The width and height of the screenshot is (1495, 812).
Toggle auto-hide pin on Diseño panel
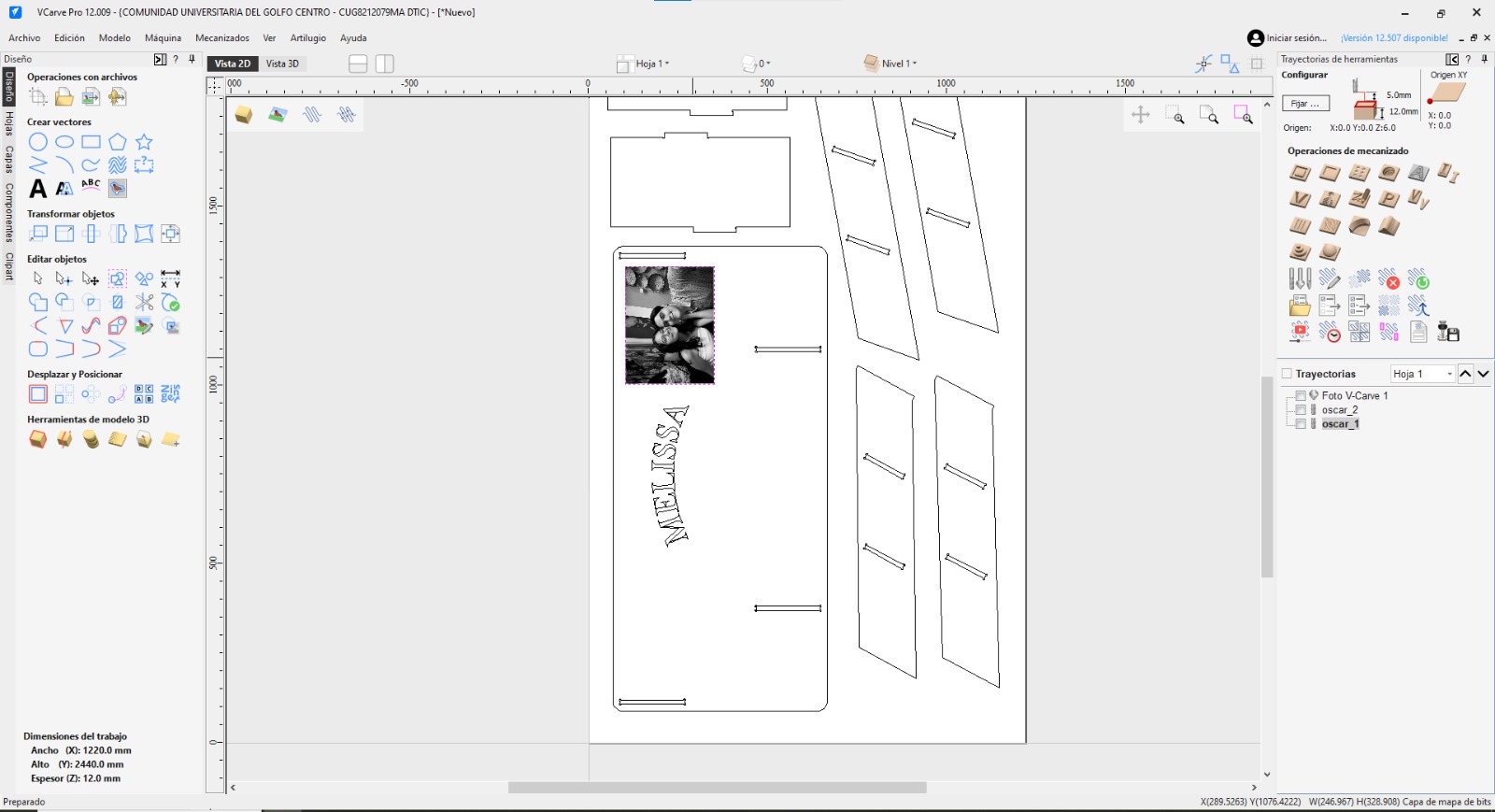pos(192,59)
